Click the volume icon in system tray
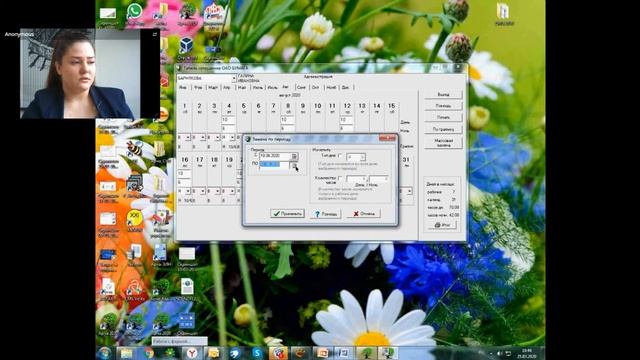Image resolution: width=640 pixels, height=360 pixels. 500,353
